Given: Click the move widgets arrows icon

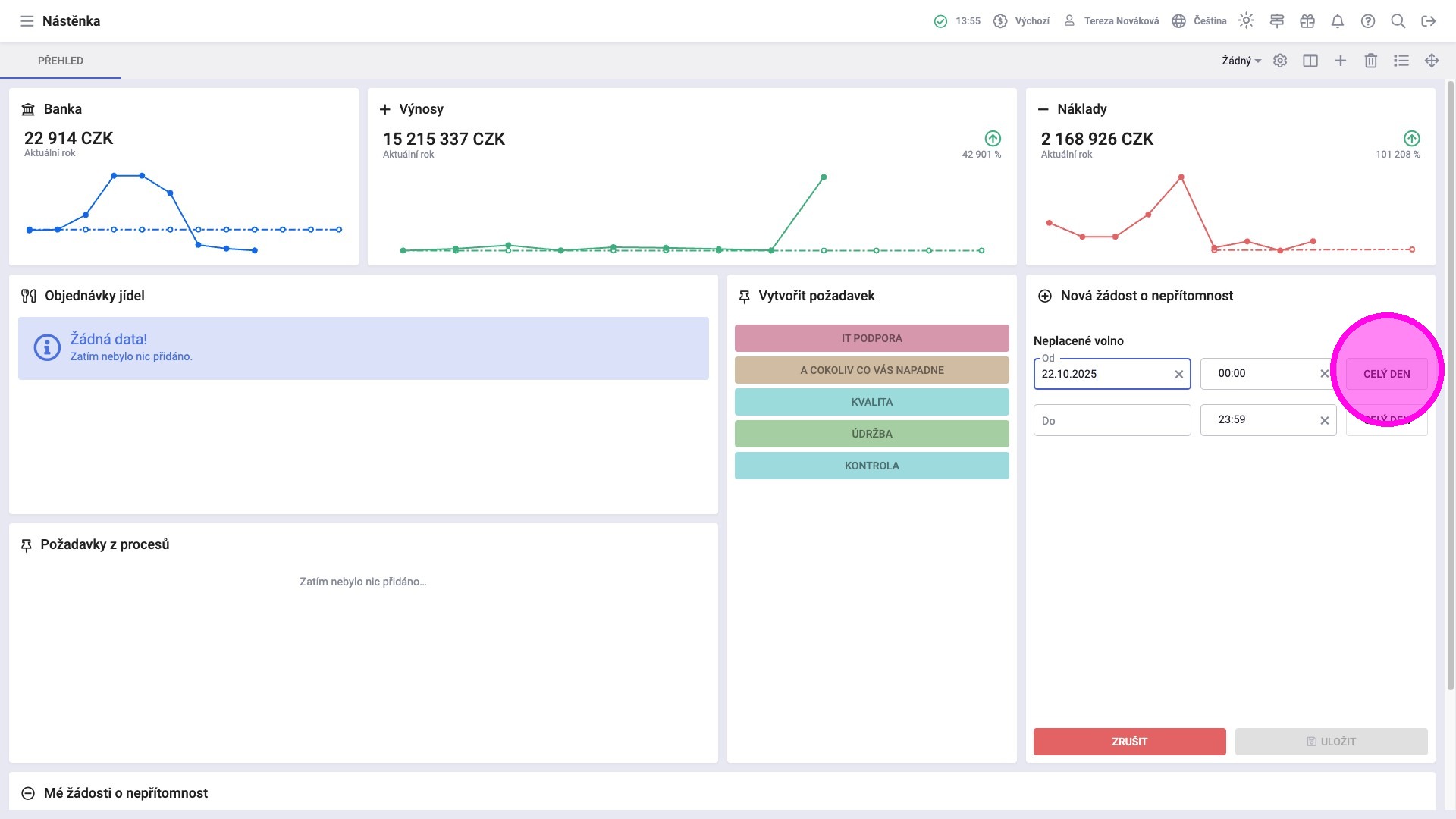Looking at the screenshot, I should pyautogui.click(x=1432, y=61).
